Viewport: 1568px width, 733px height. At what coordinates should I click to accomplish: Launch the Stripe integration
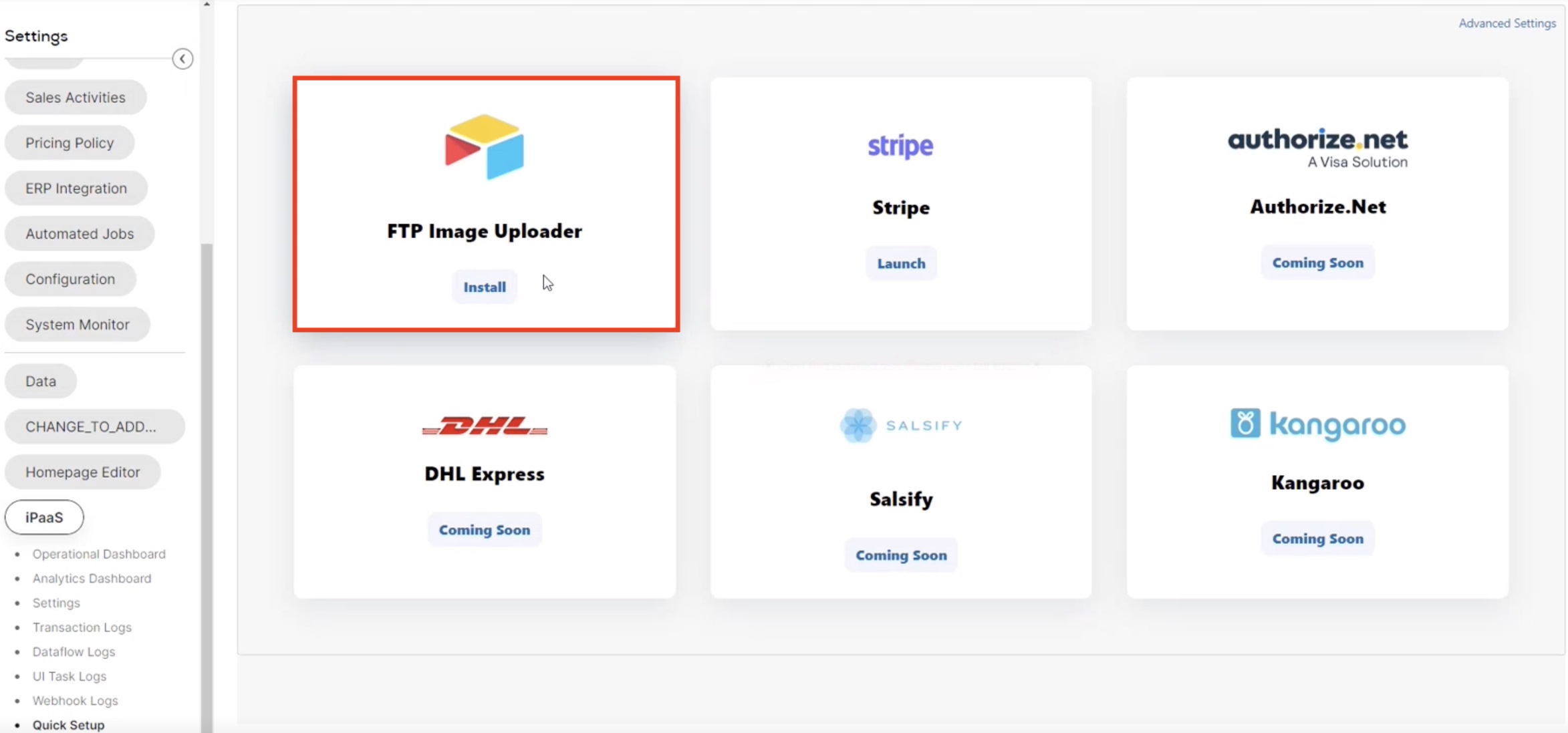click(901, 263)
